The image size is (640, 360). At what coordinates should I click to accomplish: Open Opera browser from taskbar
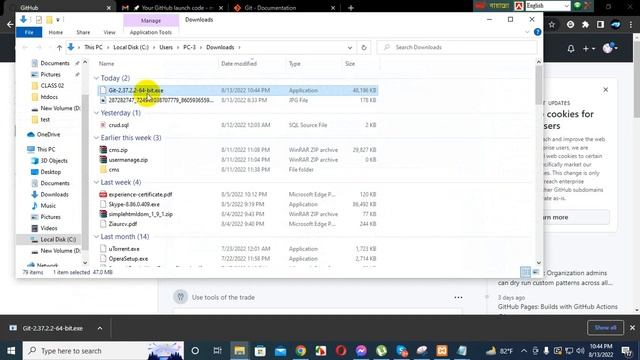point(341,351)
